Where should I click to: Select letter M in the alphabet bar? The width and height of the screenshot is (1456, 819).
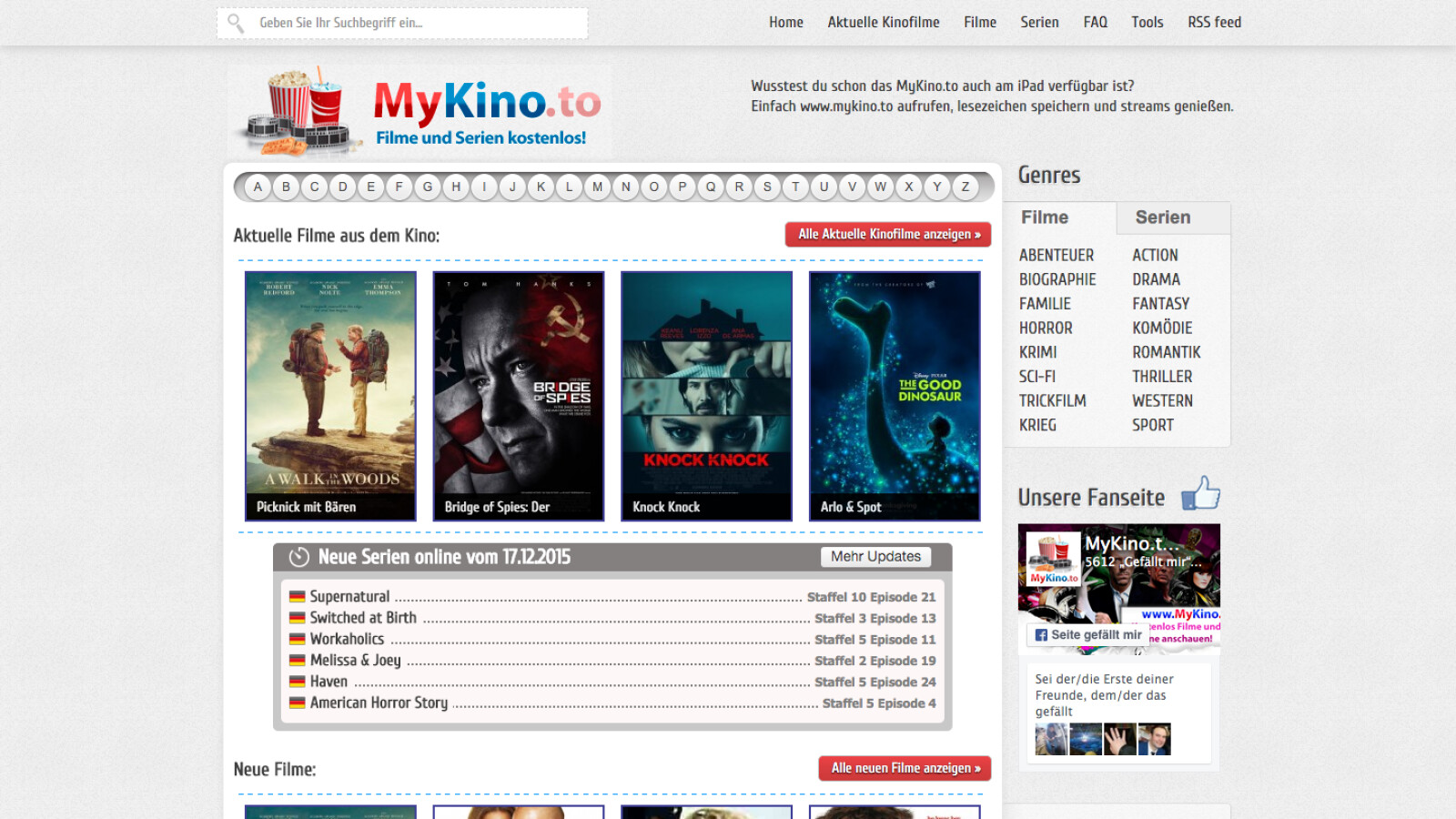[x=597, y=187]
